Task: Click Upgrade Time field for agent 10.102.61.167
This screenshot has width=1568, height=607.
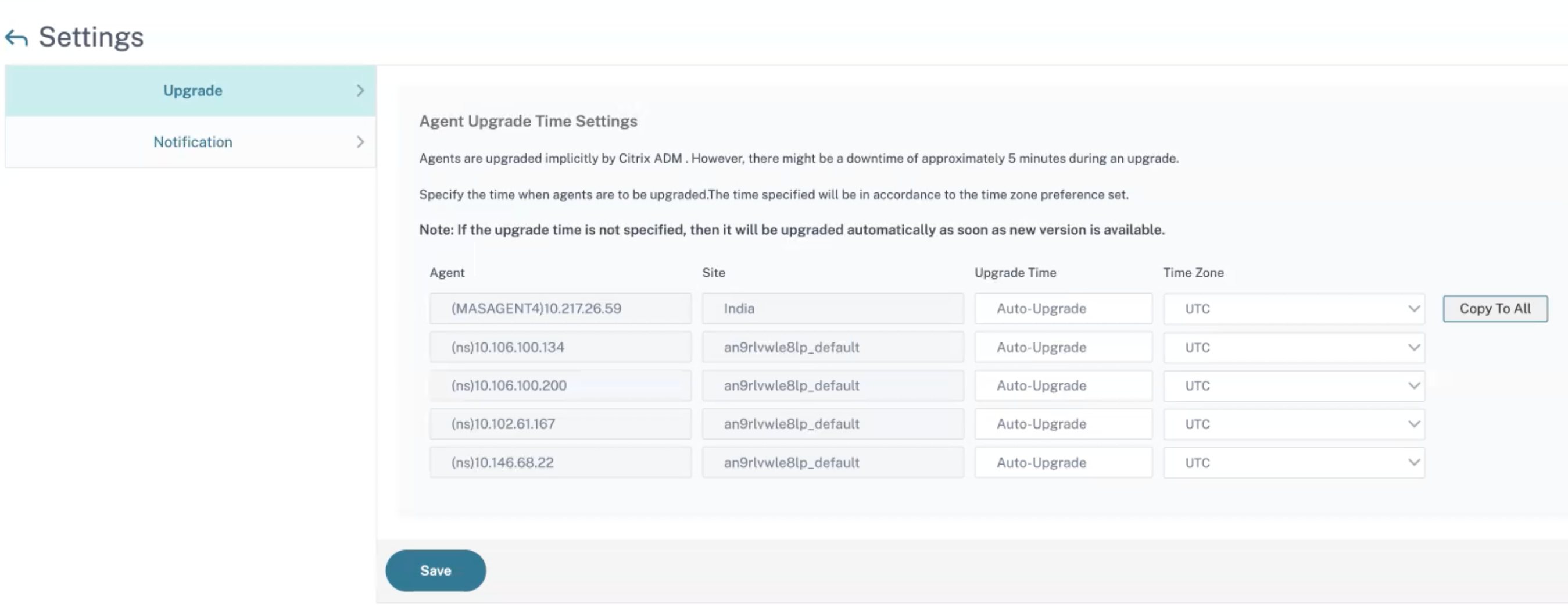Action: coord(1064,424)
